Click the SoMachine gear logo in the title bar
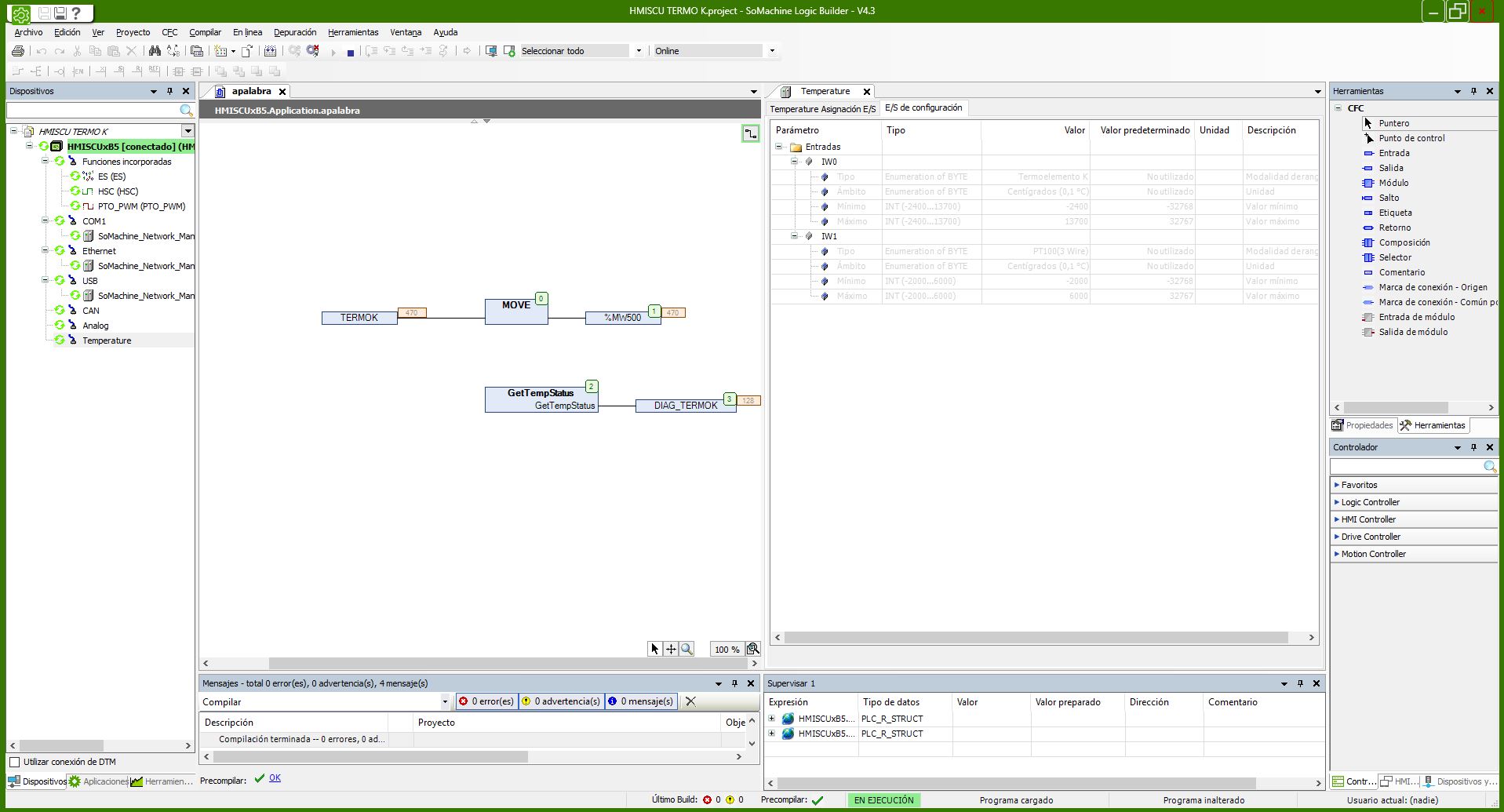 point(21,13)
